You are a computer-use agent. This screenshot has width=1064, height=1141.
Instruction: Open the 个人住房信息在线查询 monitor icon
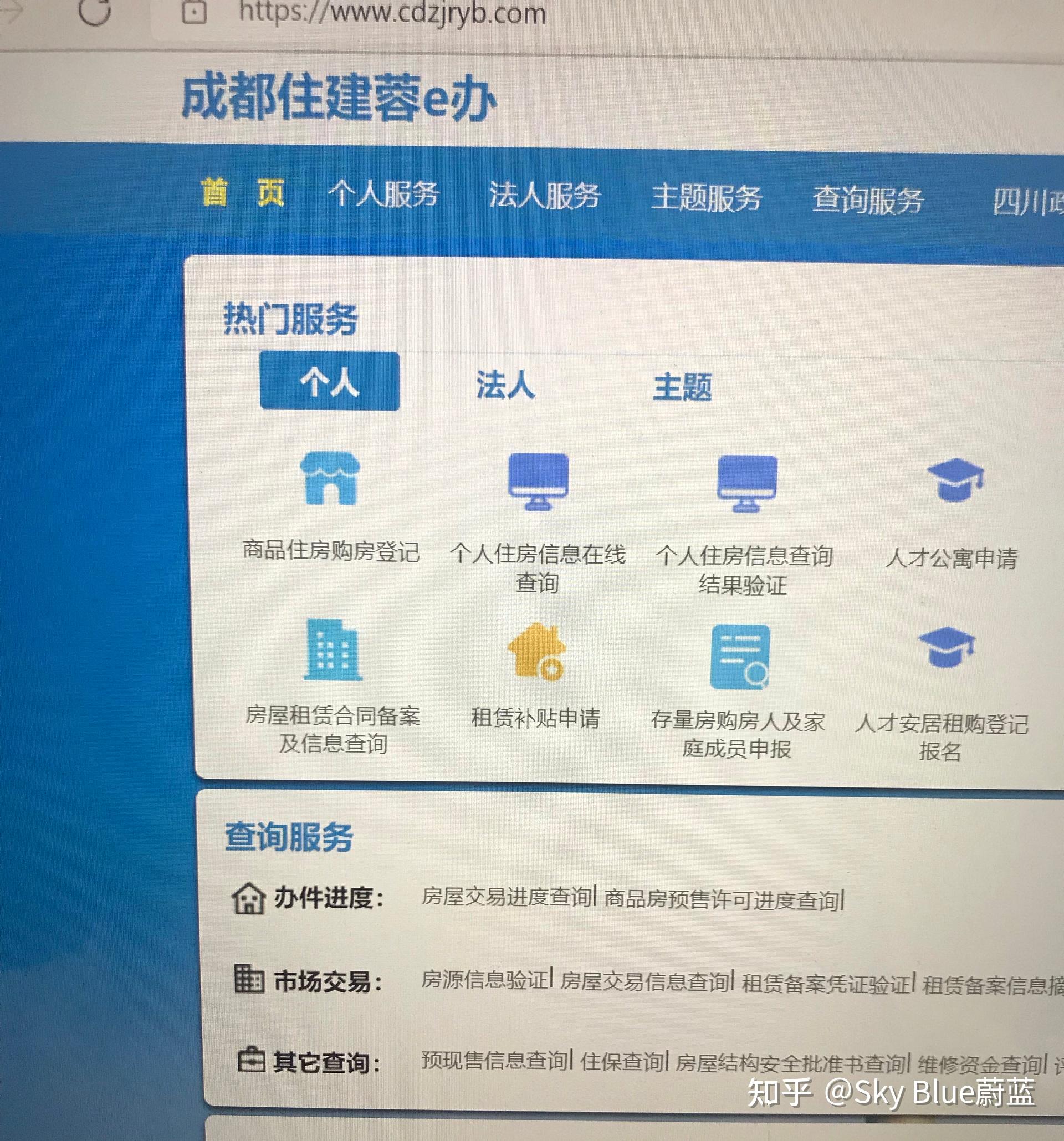(538, 482)
